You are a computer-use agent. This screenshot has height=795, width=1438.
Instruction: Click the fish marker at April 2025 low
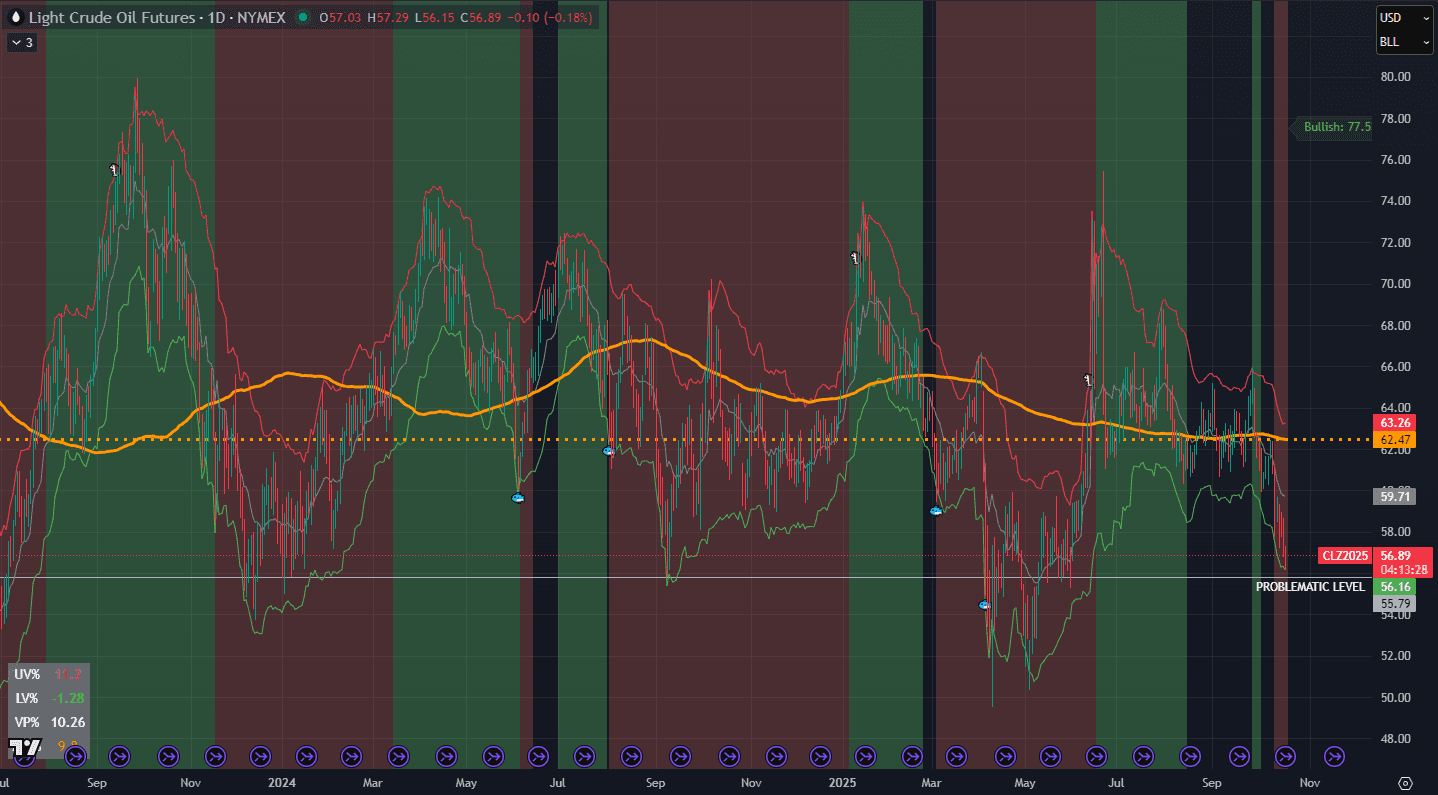tap(984, 605)
